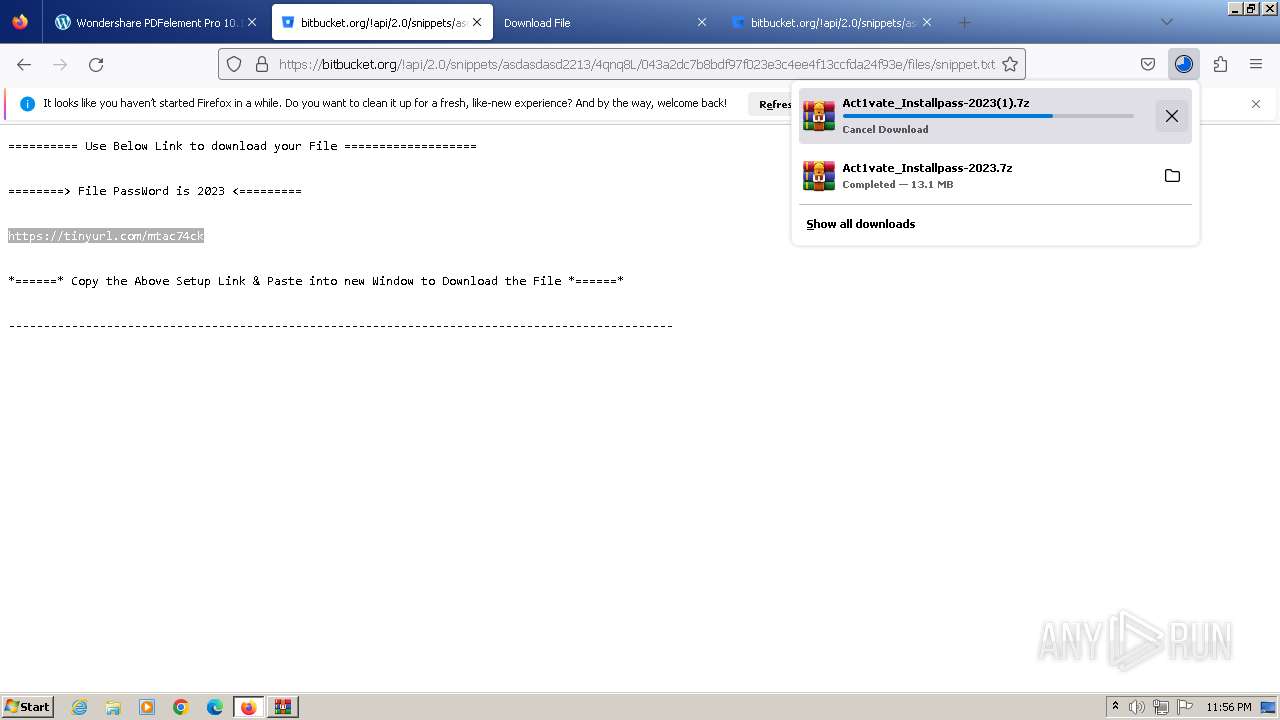
Task: Click the greyed forward navigation arrow
Action: [60, 64]
